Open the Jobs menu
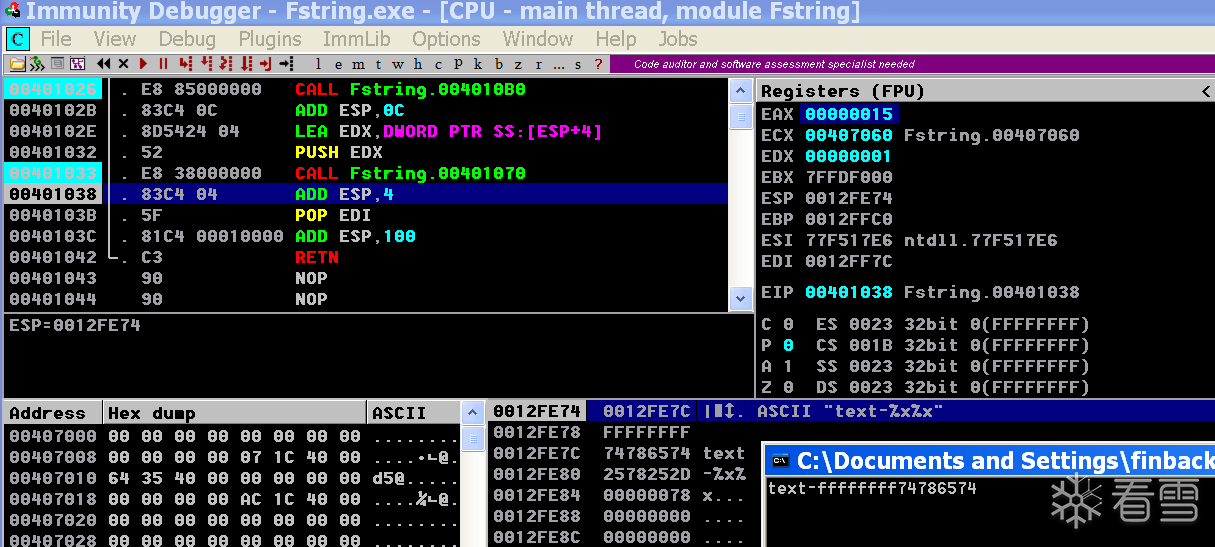1215x547 pixels. 678,39
